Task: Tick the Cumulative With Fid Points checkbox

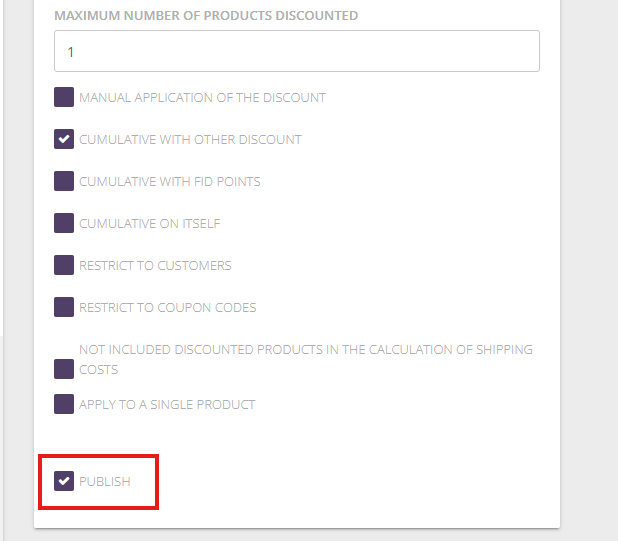Action: coord(64,181)
